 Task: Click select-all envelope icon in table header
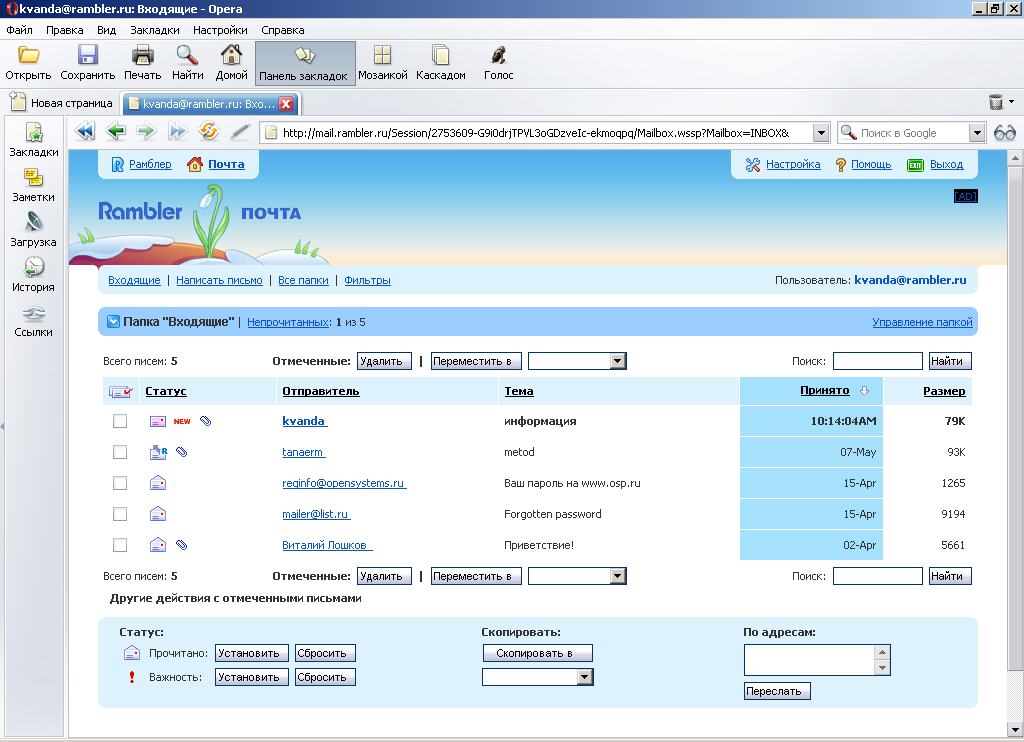click(x=120, y=391)
